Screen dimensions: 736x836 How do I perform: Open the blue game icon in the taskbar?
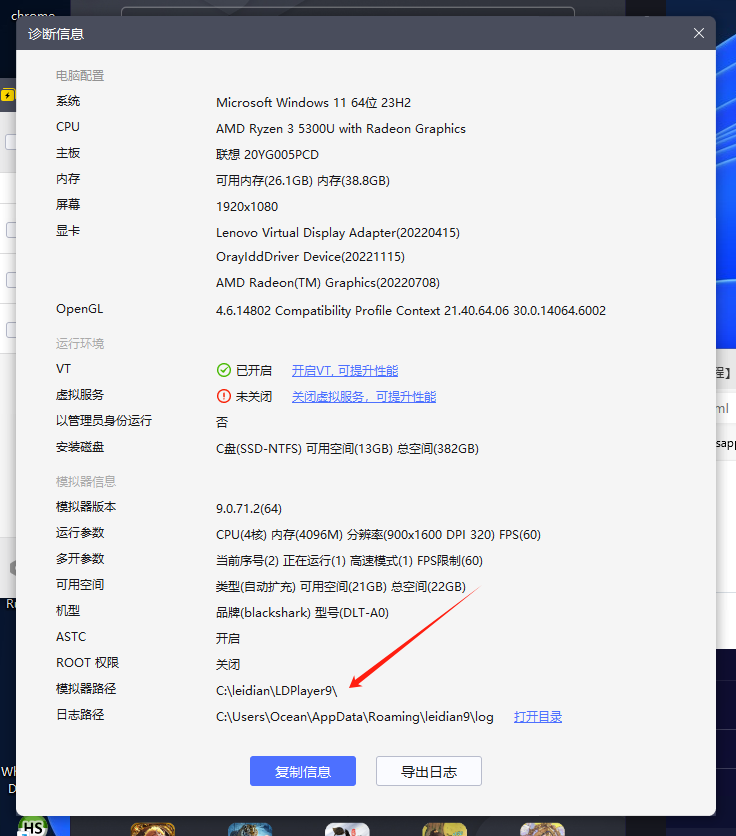point(249,829)
